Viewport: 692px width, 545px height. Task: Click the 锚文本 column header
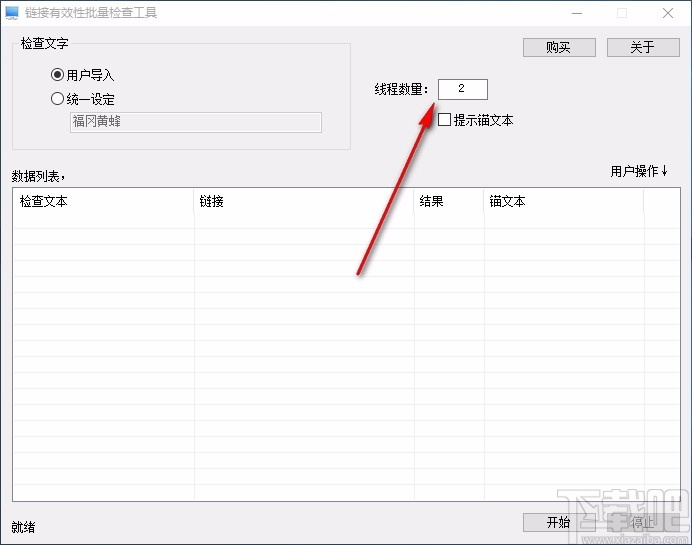click(x=564, y=202)
